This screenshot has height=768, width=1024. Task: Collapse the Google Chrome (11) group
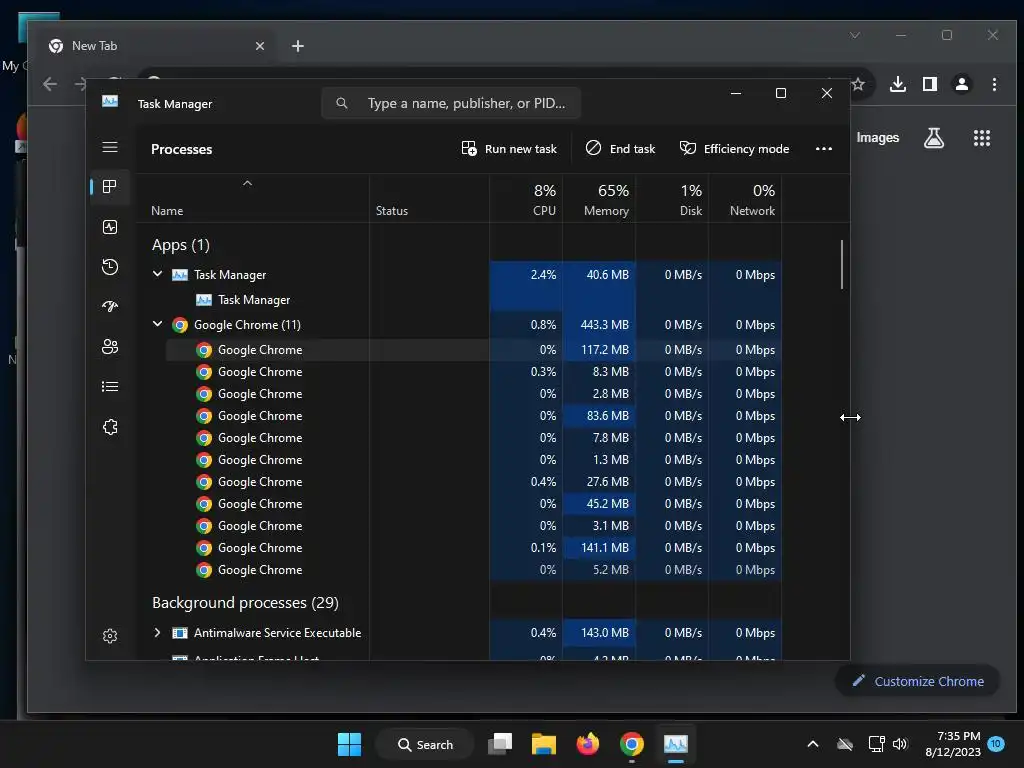(157, 324)
